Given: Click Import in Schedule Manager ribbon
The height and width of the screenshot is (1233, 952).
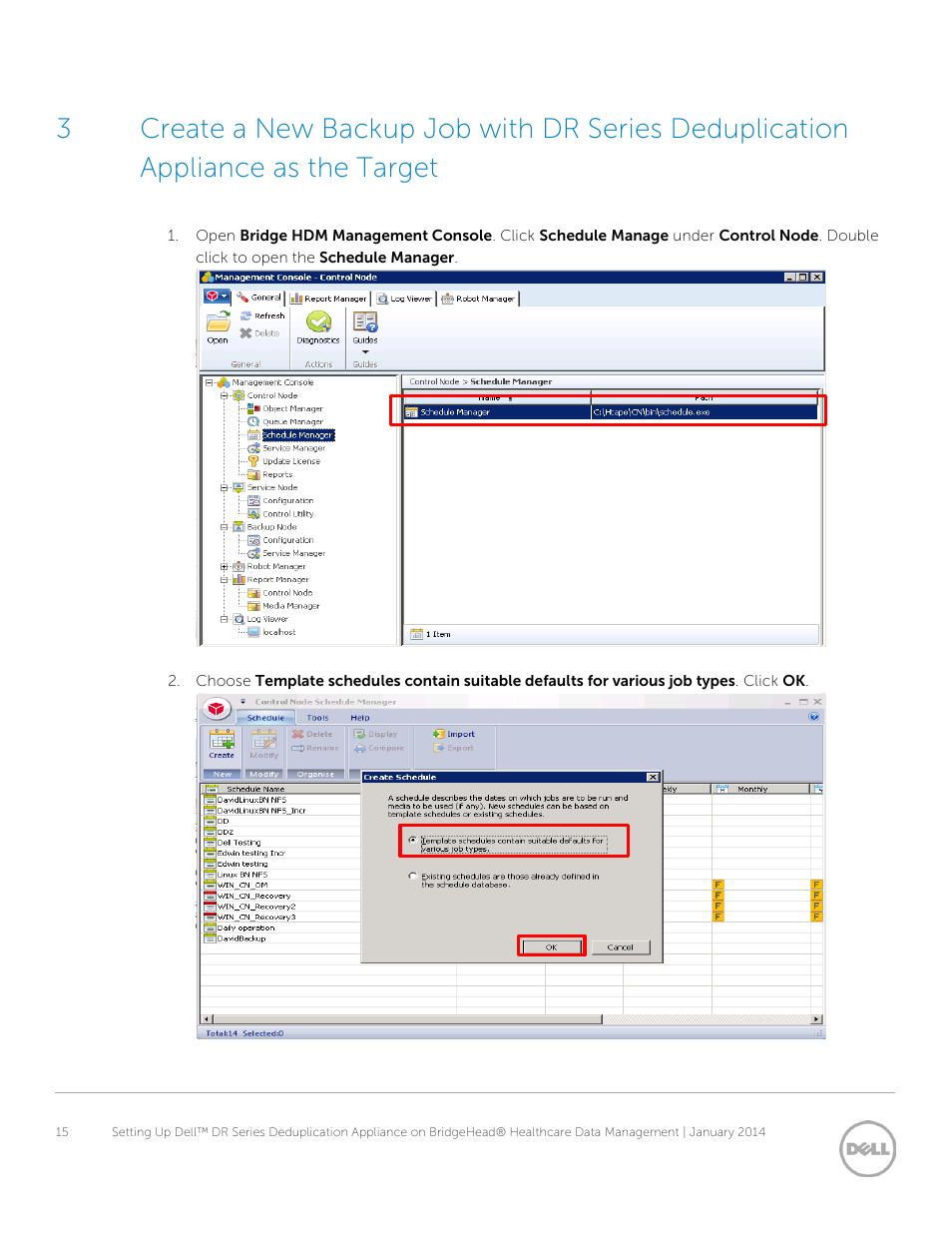Looking at the screenshot, I should pyautogui.click(x=454, y=734).
